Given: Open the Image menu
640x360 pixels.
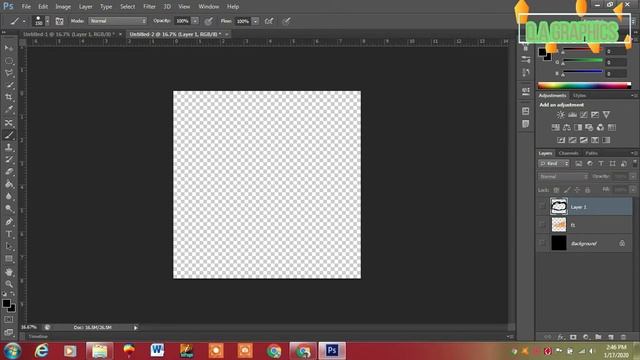Looking at the screenshot, I should pos(63,7).
